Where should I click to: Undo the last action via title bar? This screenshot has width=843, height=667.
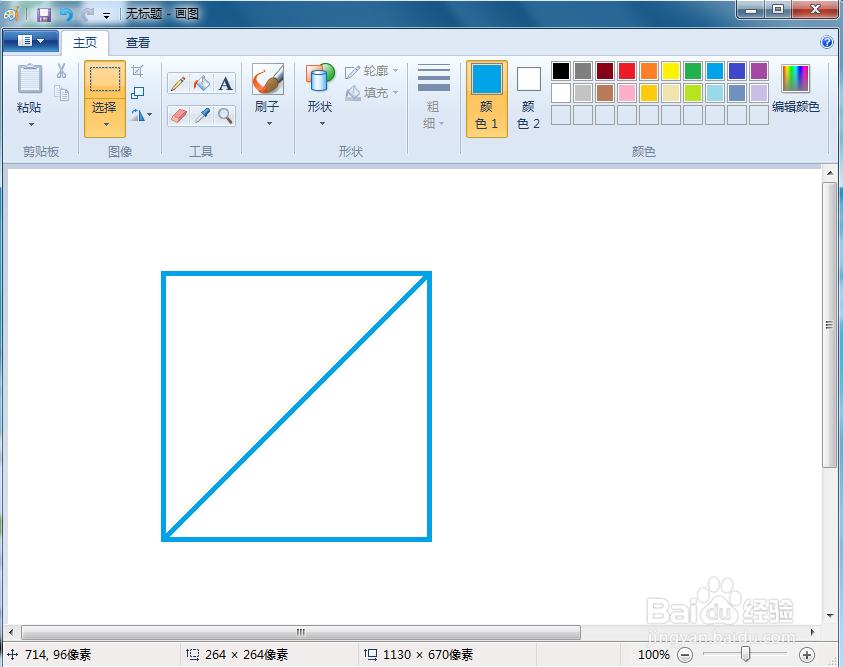click(66, 15)
